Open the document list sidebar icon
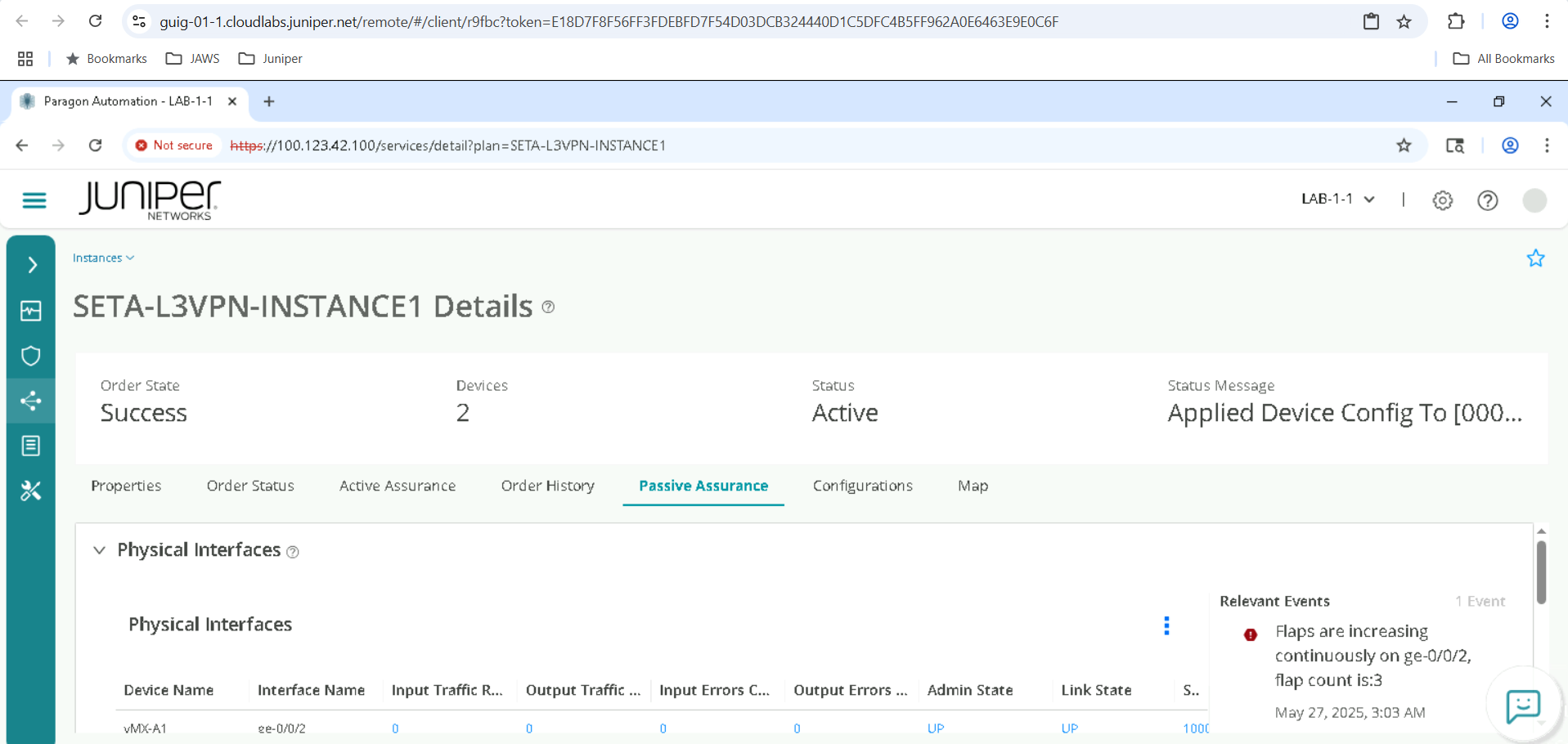Viewport: 1568px width, 744px height. click(x=31, y=446)
